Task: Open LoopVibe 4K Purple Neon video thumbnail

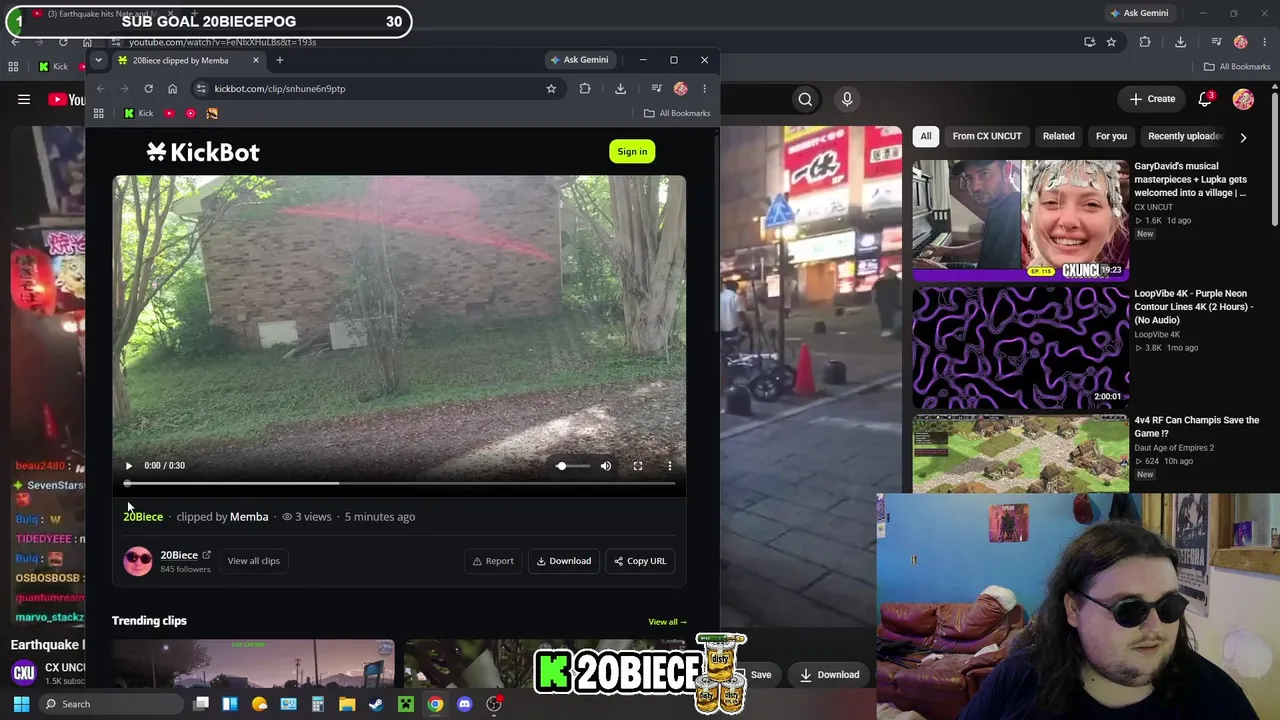Action: click(x=1021, y=348)
